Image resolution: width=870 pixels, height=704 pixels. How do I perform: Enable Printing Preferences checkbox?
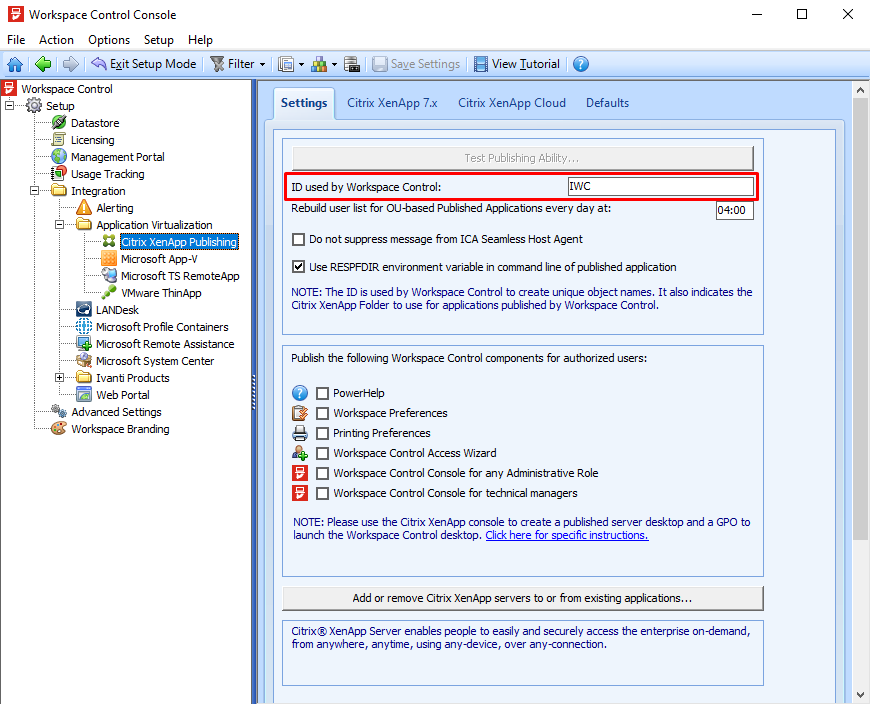[322, 433]
